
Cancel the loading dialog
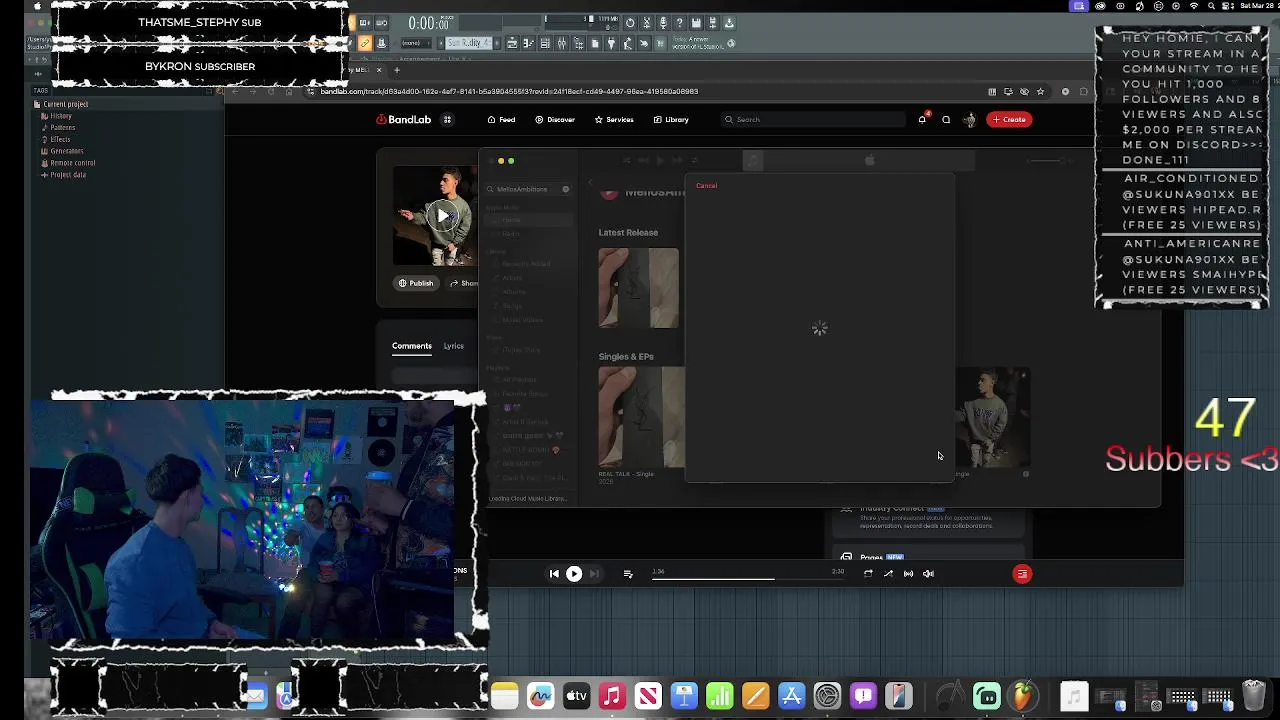[x=706, y=186]
